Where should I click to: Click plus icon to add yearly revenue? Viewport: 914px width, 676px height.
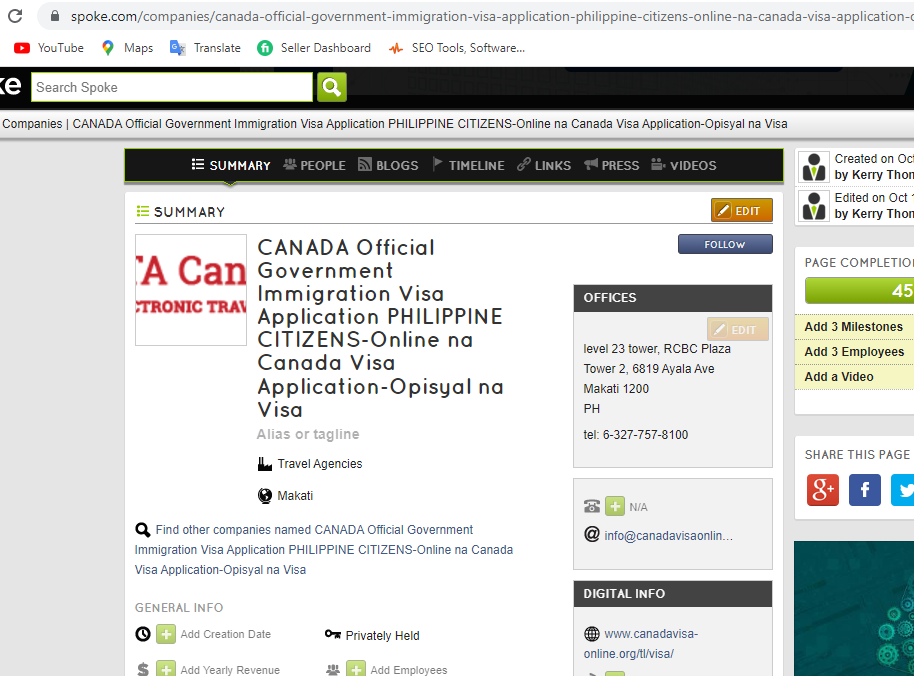click(166, 669)
